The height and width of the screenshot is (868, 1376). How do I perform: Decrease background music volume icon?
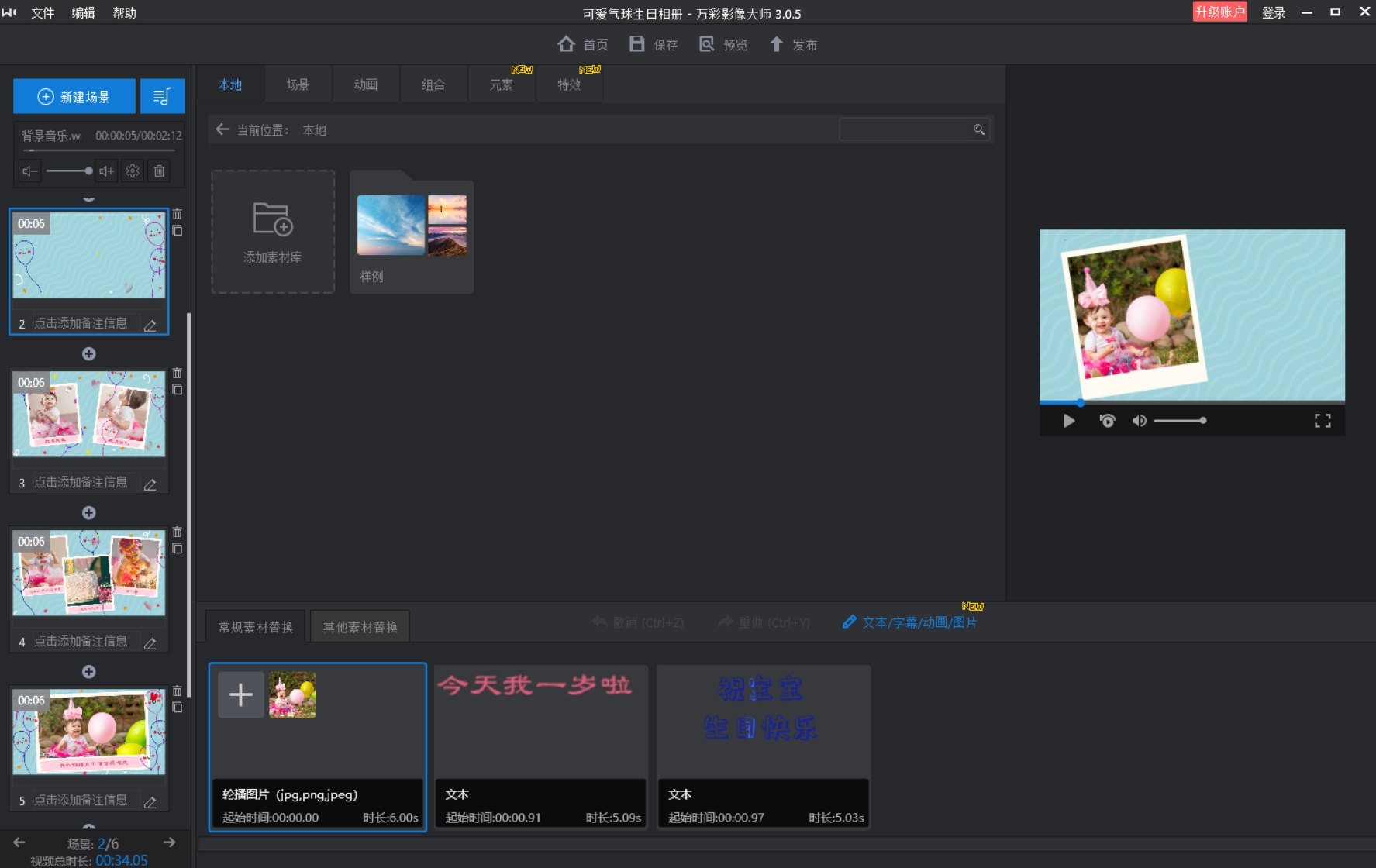[29, 171]
